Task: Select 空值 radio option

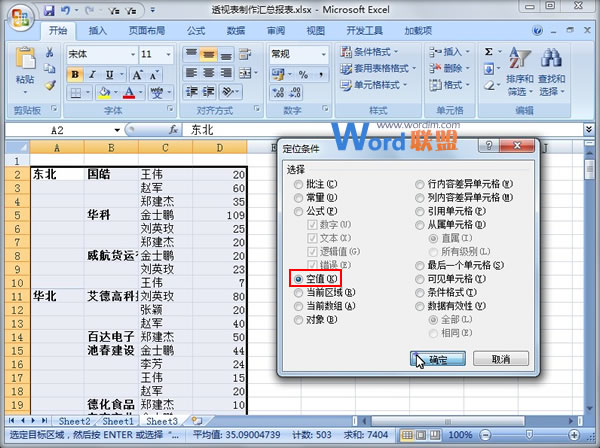Action: [298, 279]
